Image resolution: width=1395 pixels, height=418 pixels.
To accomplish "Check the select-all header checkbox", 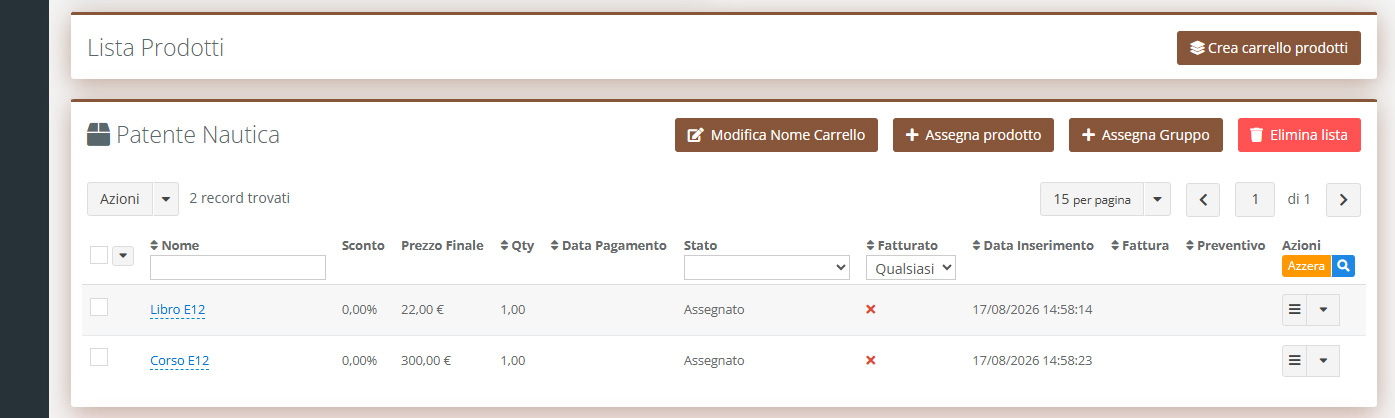I will (x=99, y=255).
